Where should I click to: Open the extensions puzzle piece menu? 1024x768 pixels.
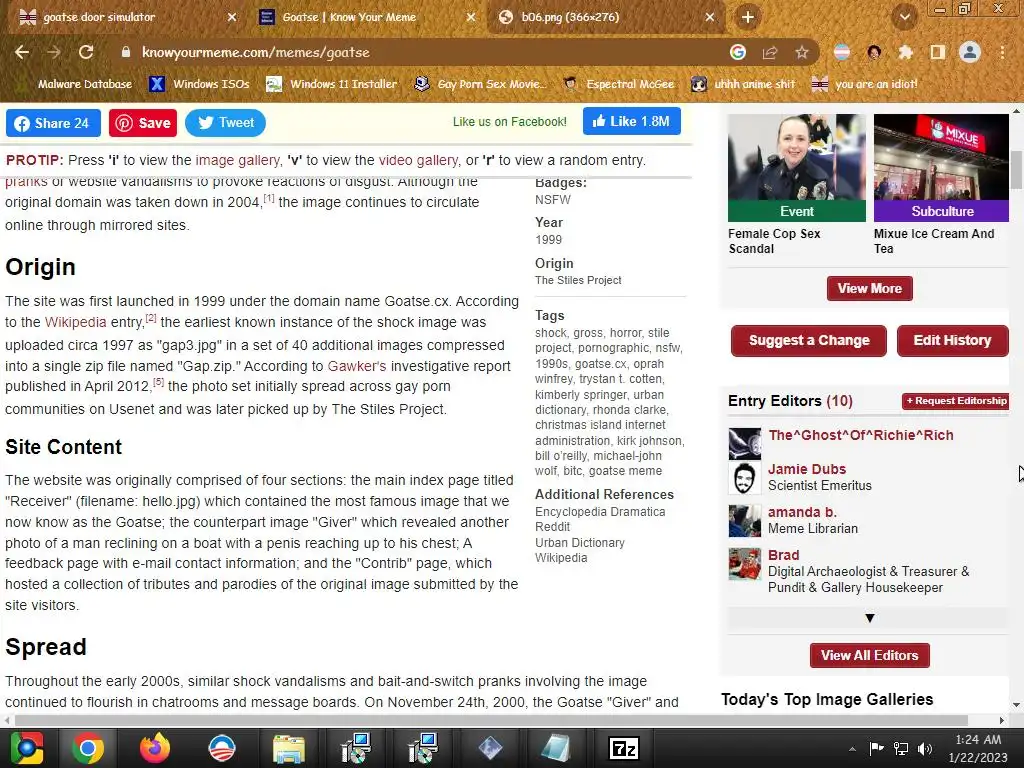click(906, 52)
